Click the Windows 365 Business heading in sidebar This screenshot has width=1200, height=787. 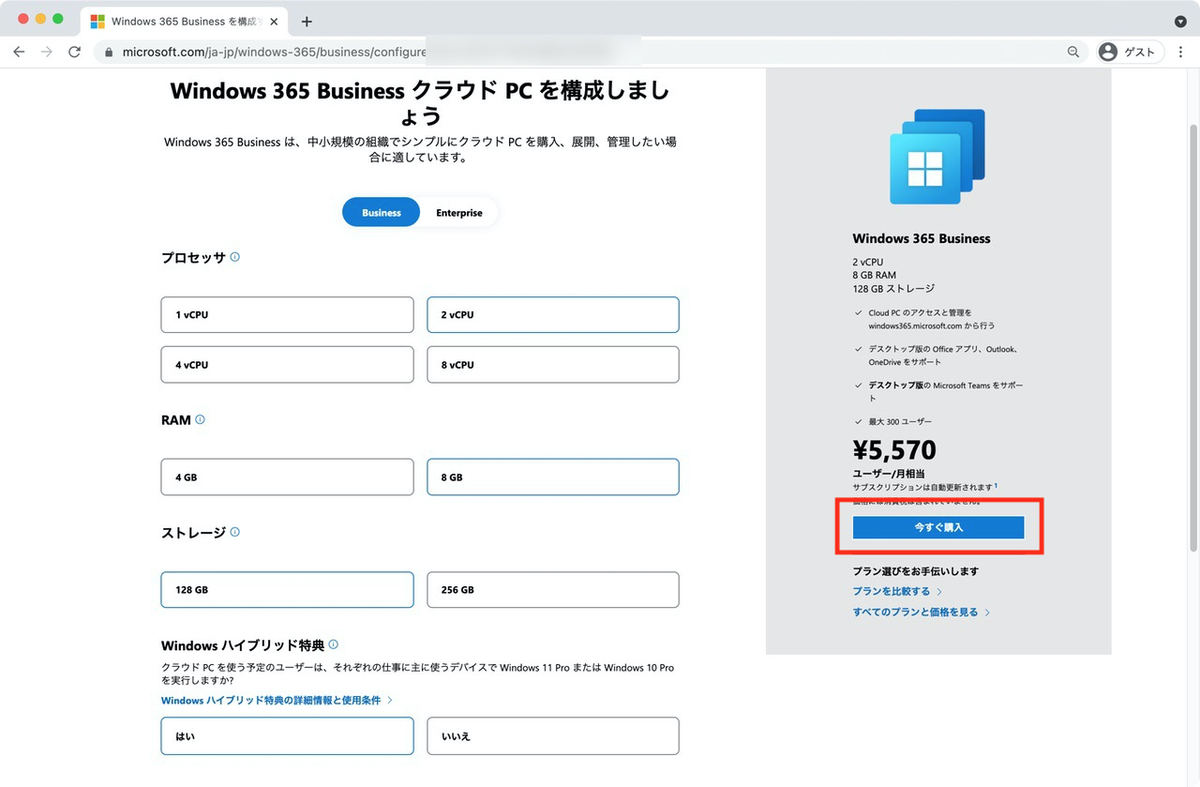tap(921, 238)
